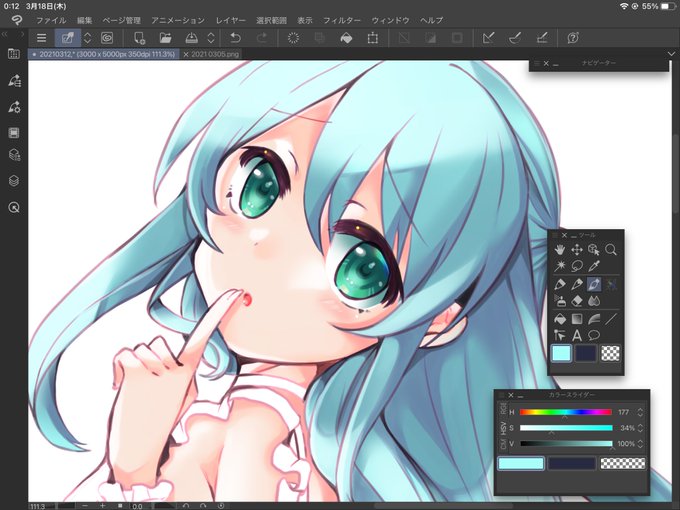Create a new canvas with New icon
680x510 pixels.
click(139, 38)
